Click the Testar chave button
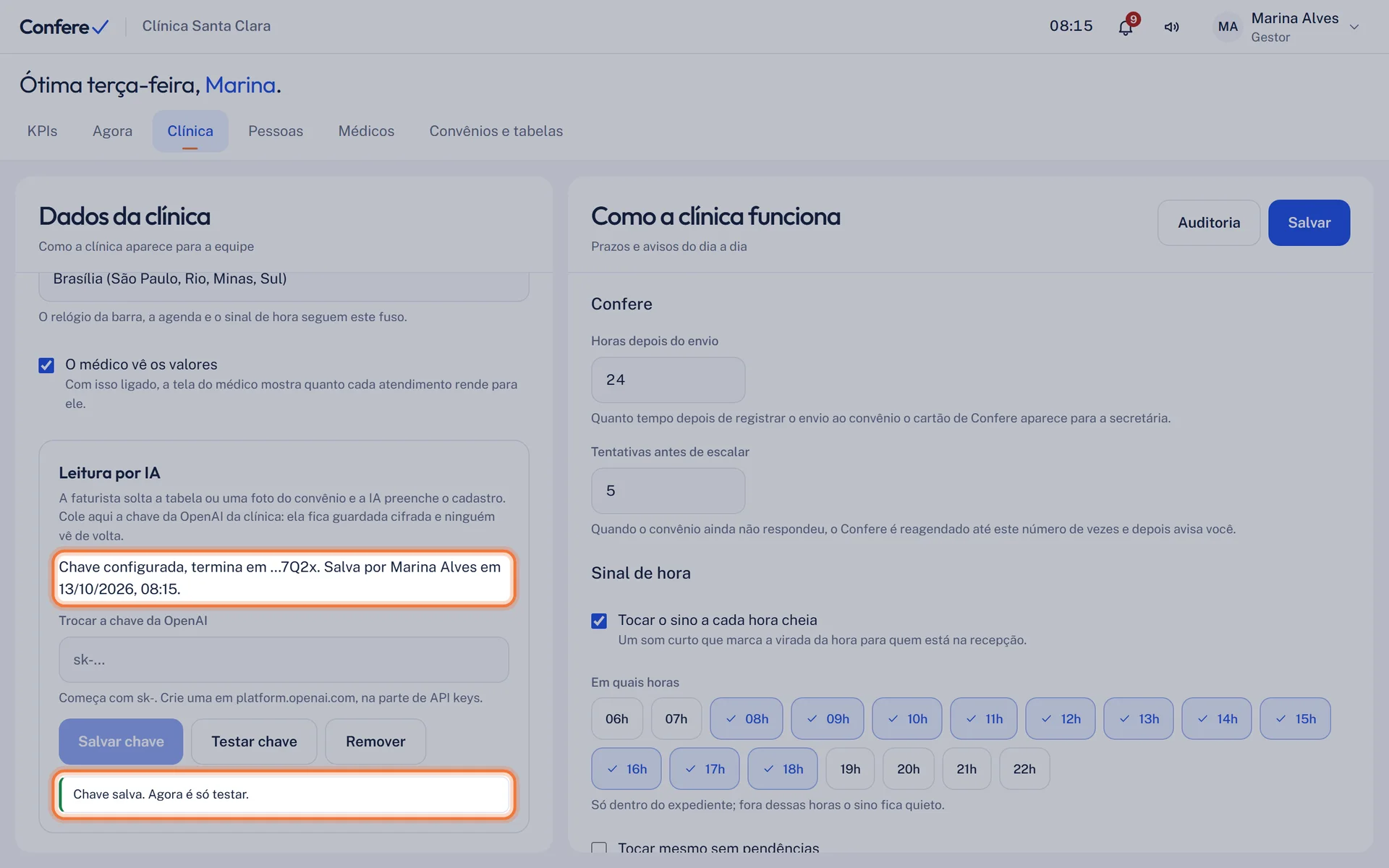Viewport: 1389px width, 868px height. 254,741
